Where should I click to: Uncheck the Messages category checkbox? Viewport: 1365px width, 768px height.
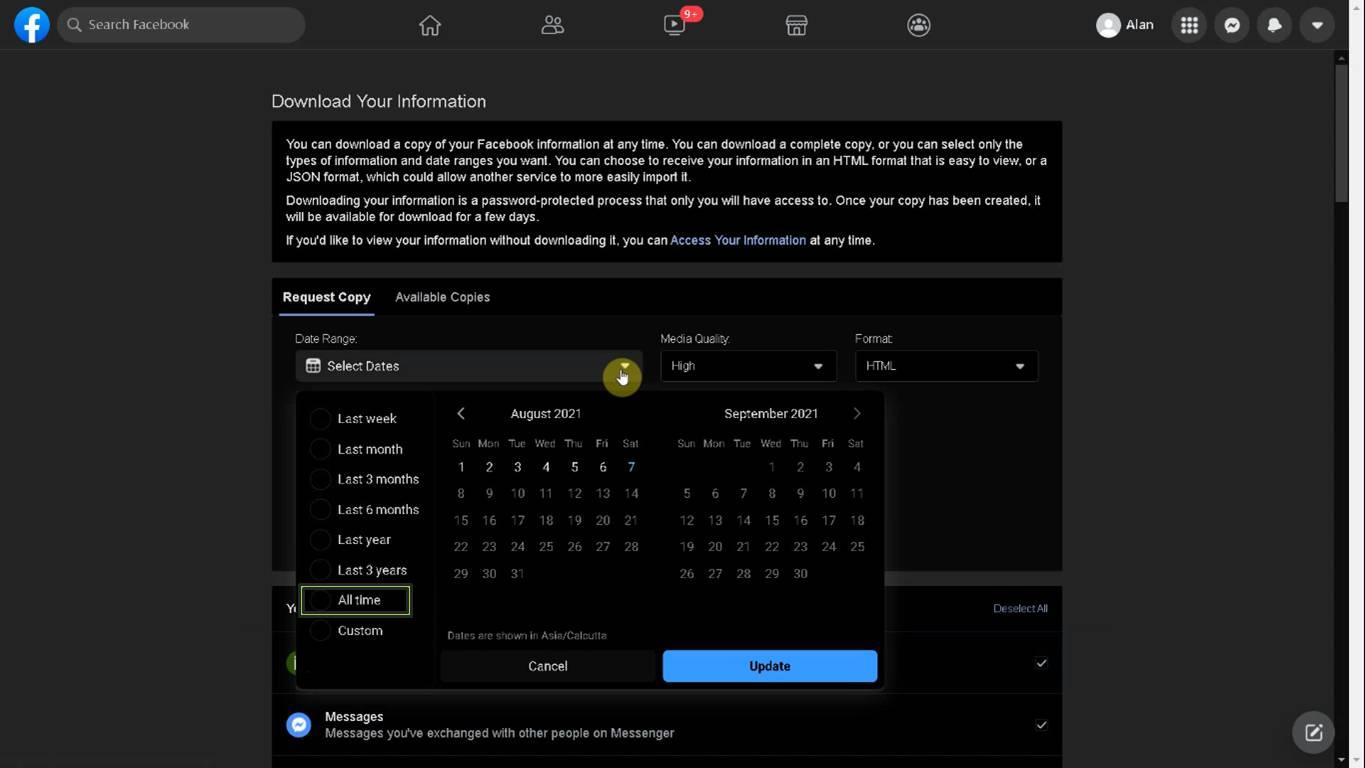point(1041,725)
